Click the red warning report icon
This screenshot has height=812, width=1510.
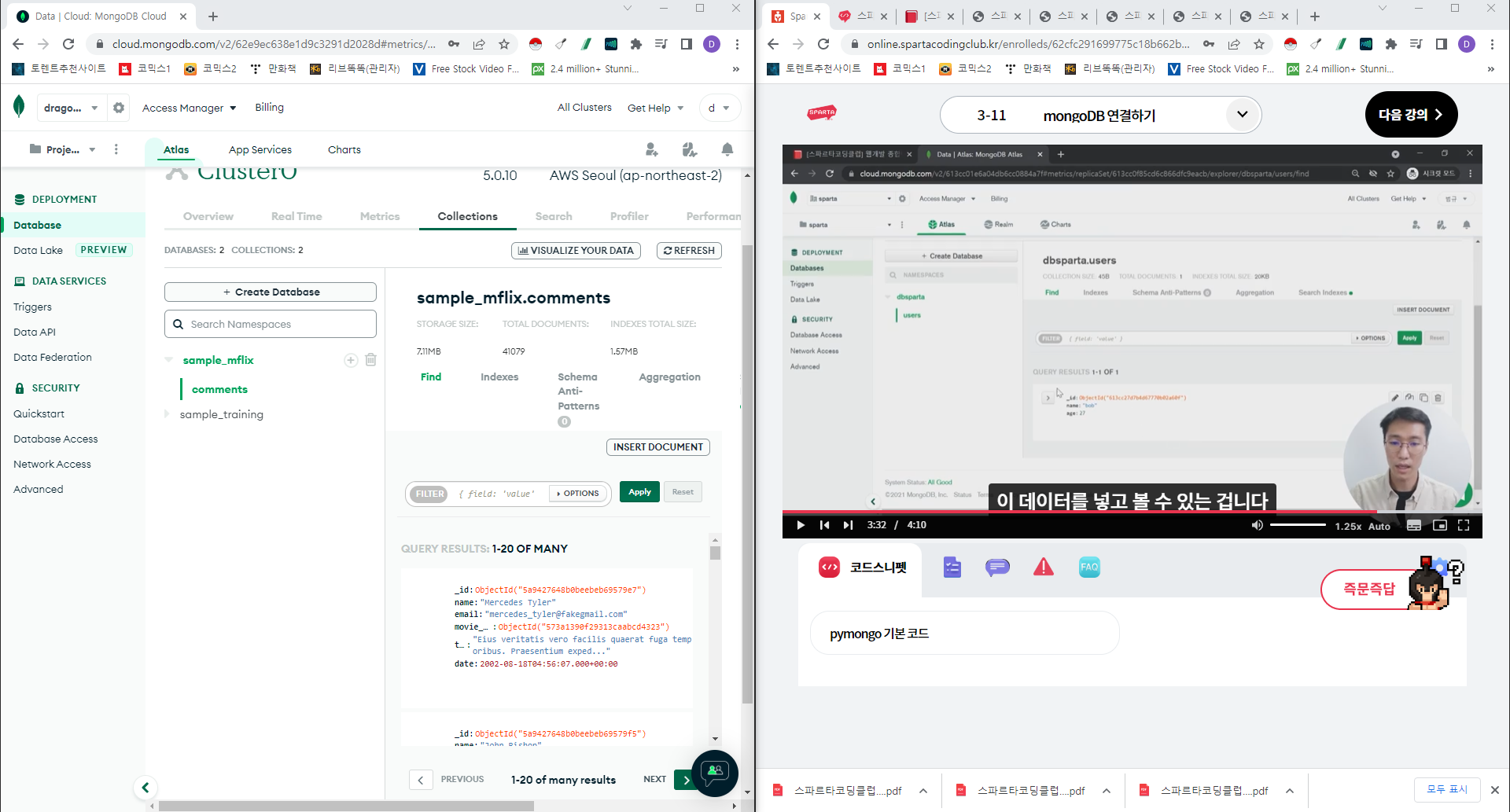(1044, 567)
